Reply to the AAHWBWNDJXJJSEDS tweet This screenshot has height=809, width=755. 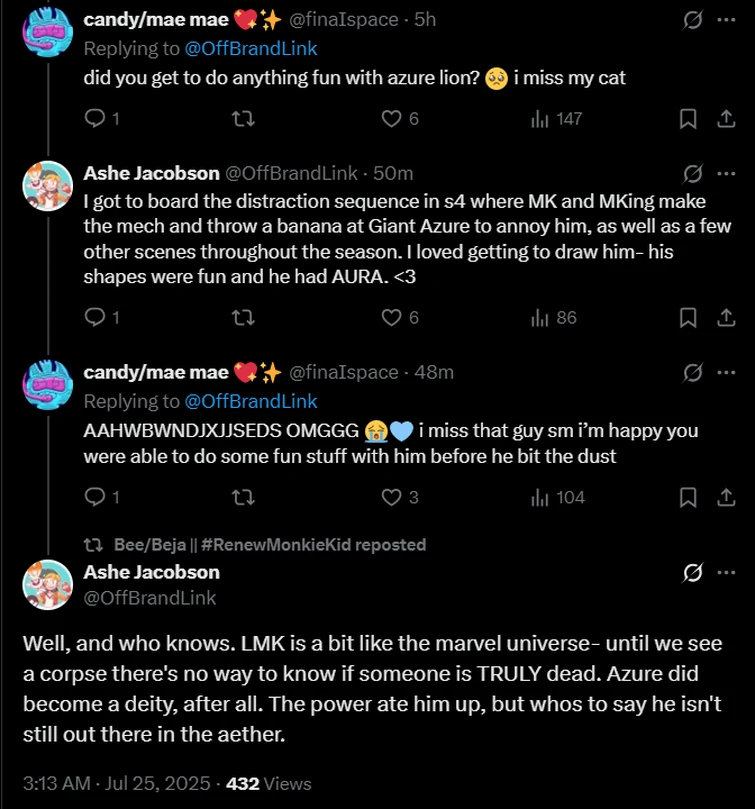tap(95, 497)
